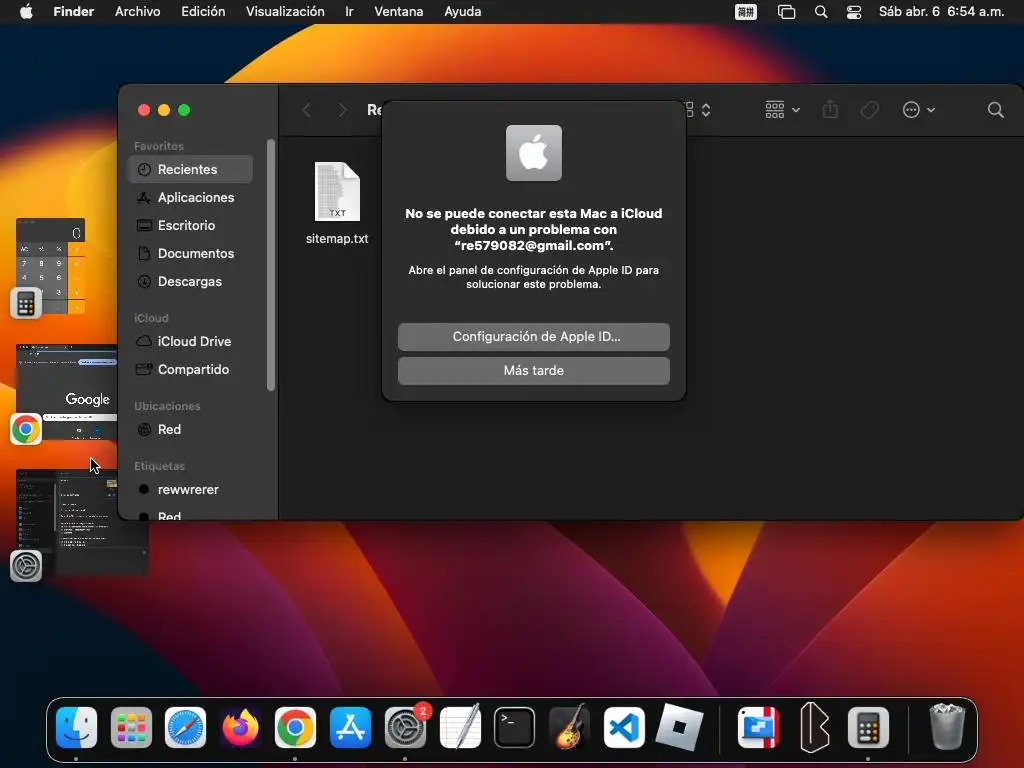Select Recientes in the Finder sidebar

[190, 169]
